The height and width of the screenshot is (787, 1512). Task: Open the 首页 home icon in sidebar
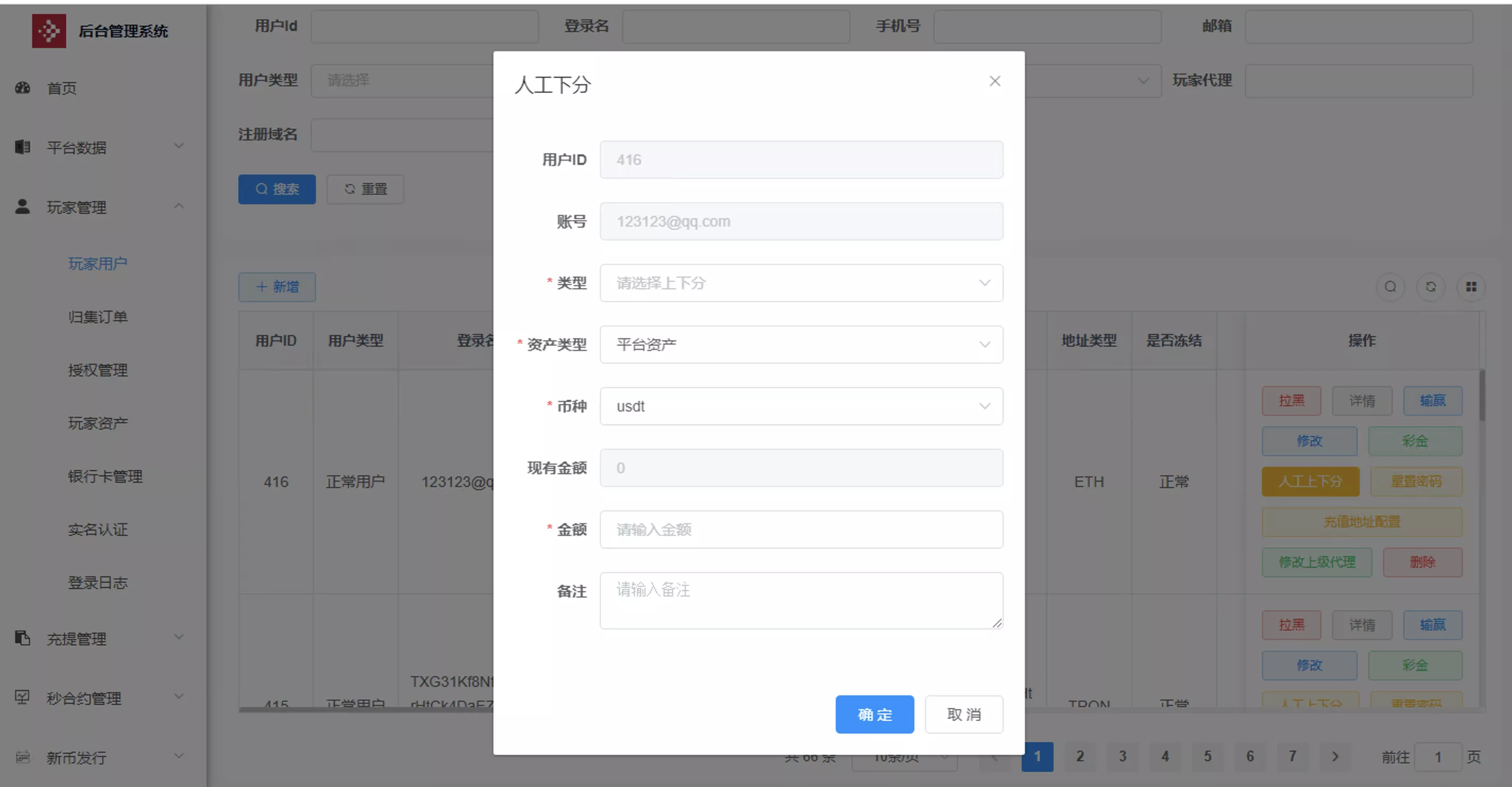tap(22, 88)
